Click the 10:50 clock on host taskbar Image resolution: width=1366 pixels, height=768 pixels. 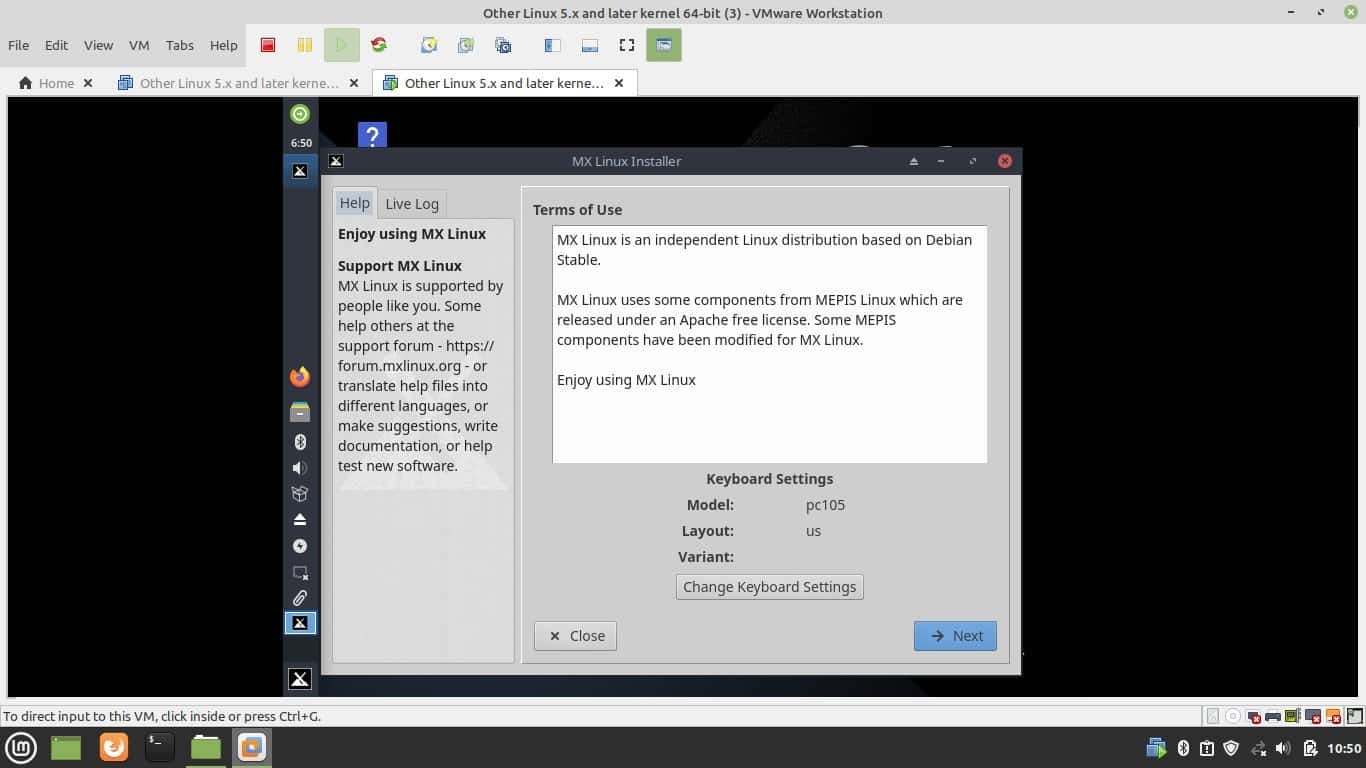pos(1344,748)
